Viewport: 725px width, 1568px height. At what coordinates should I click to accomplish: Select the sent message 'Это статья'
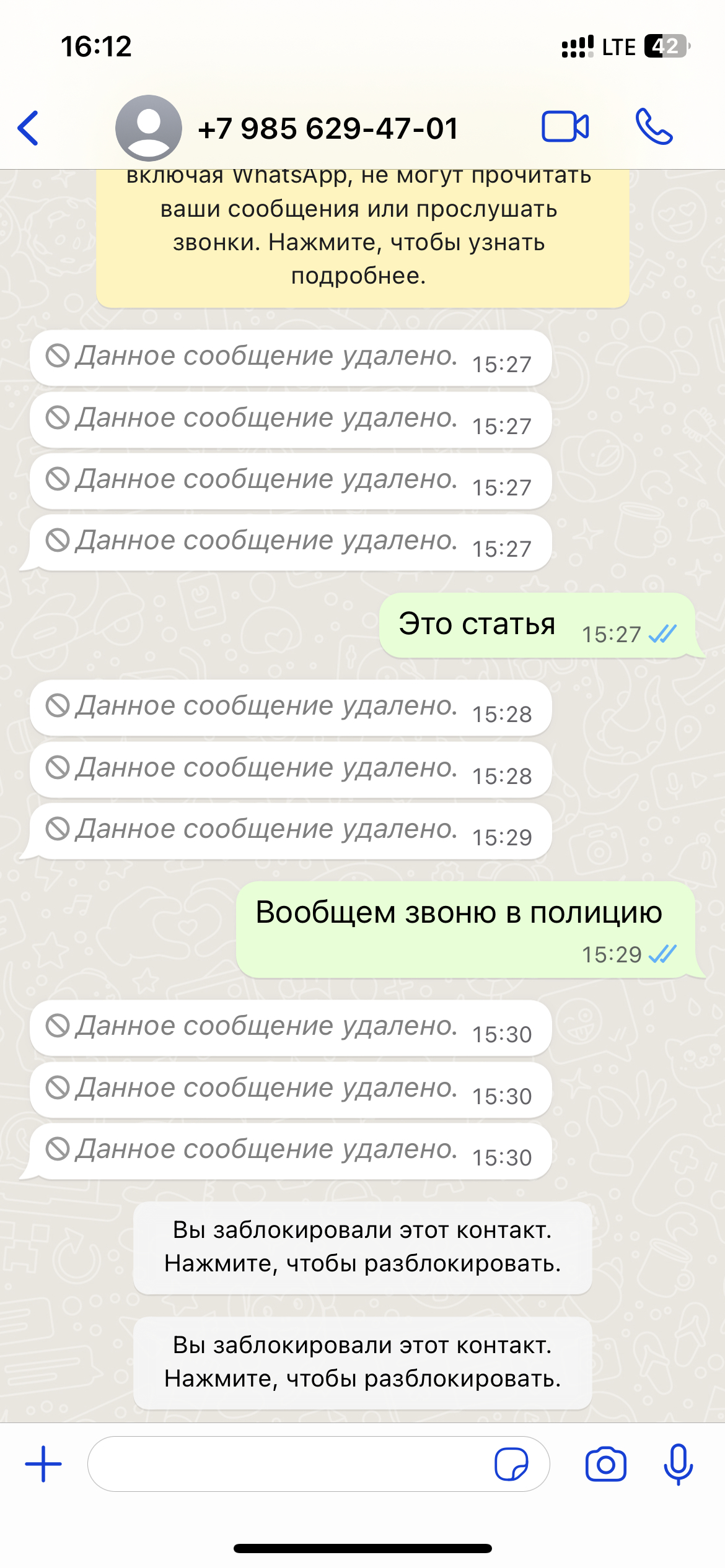point(537,625)
